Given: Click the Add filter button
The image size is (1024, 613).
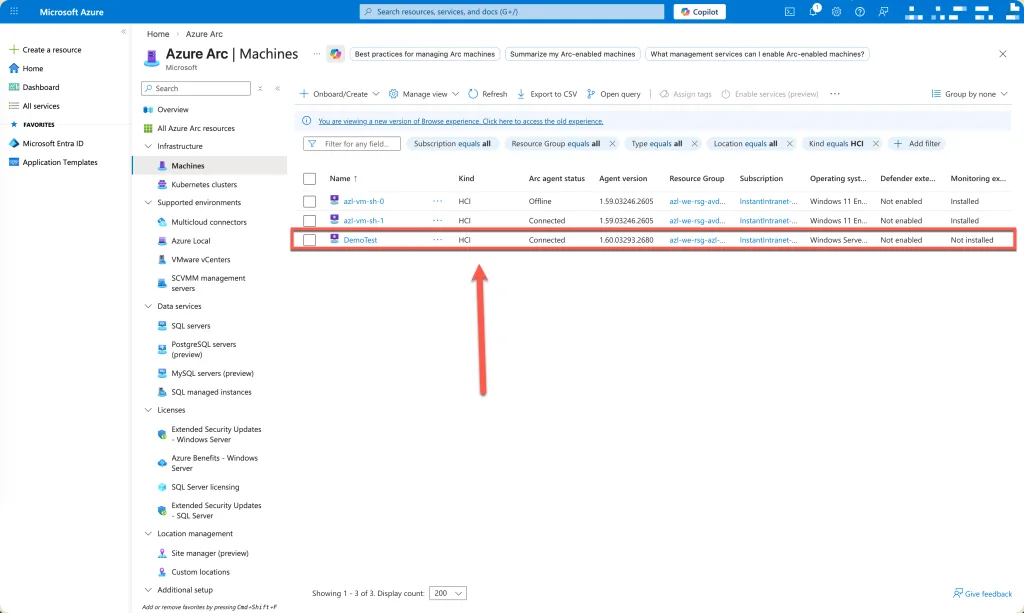Looking at the screenshot, I should point(917,144).
